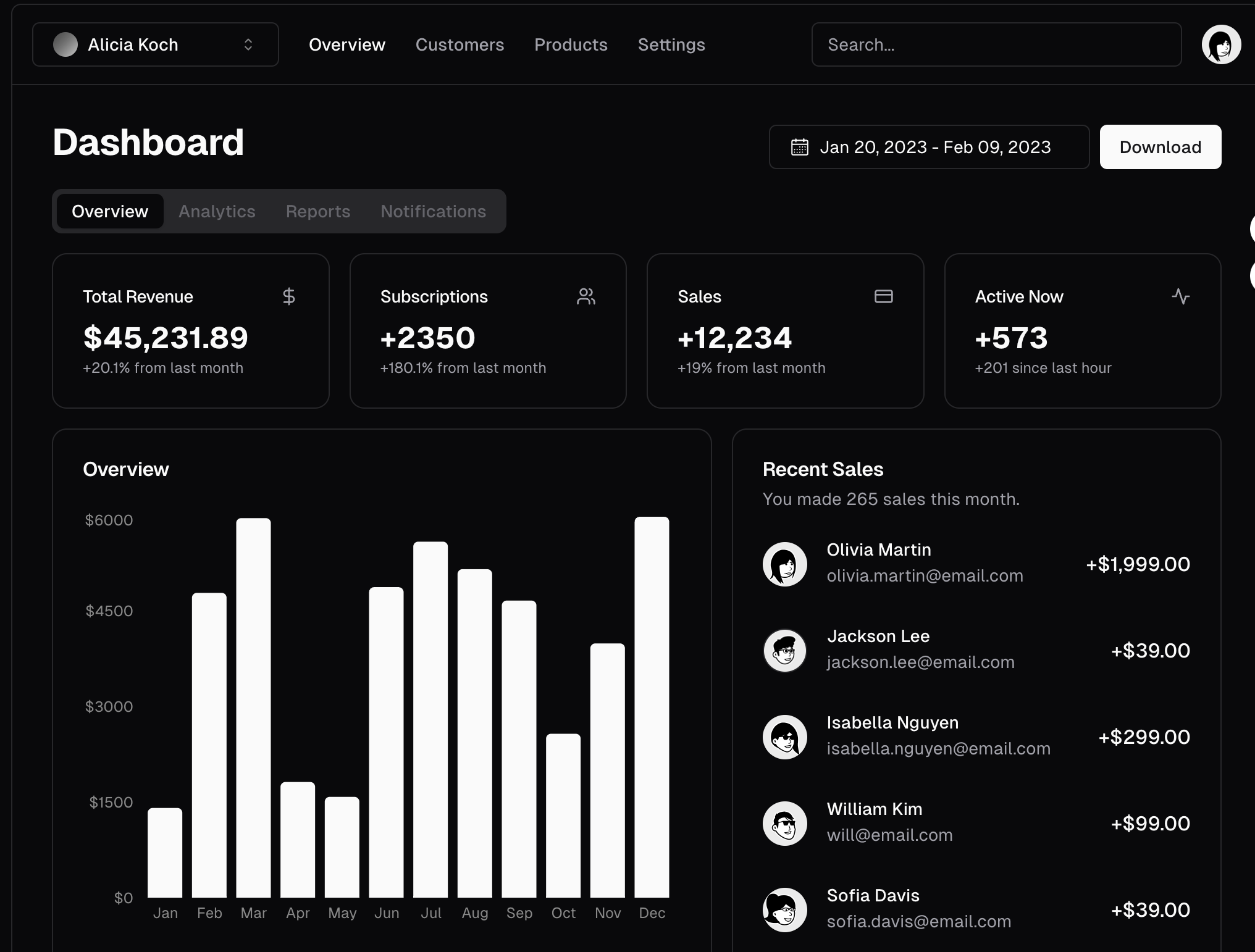The width and height of the screenshot is (1255, 952).
Task: Click Jackson Lee's avatar in Recent Sales
Action: click(784, 650)
